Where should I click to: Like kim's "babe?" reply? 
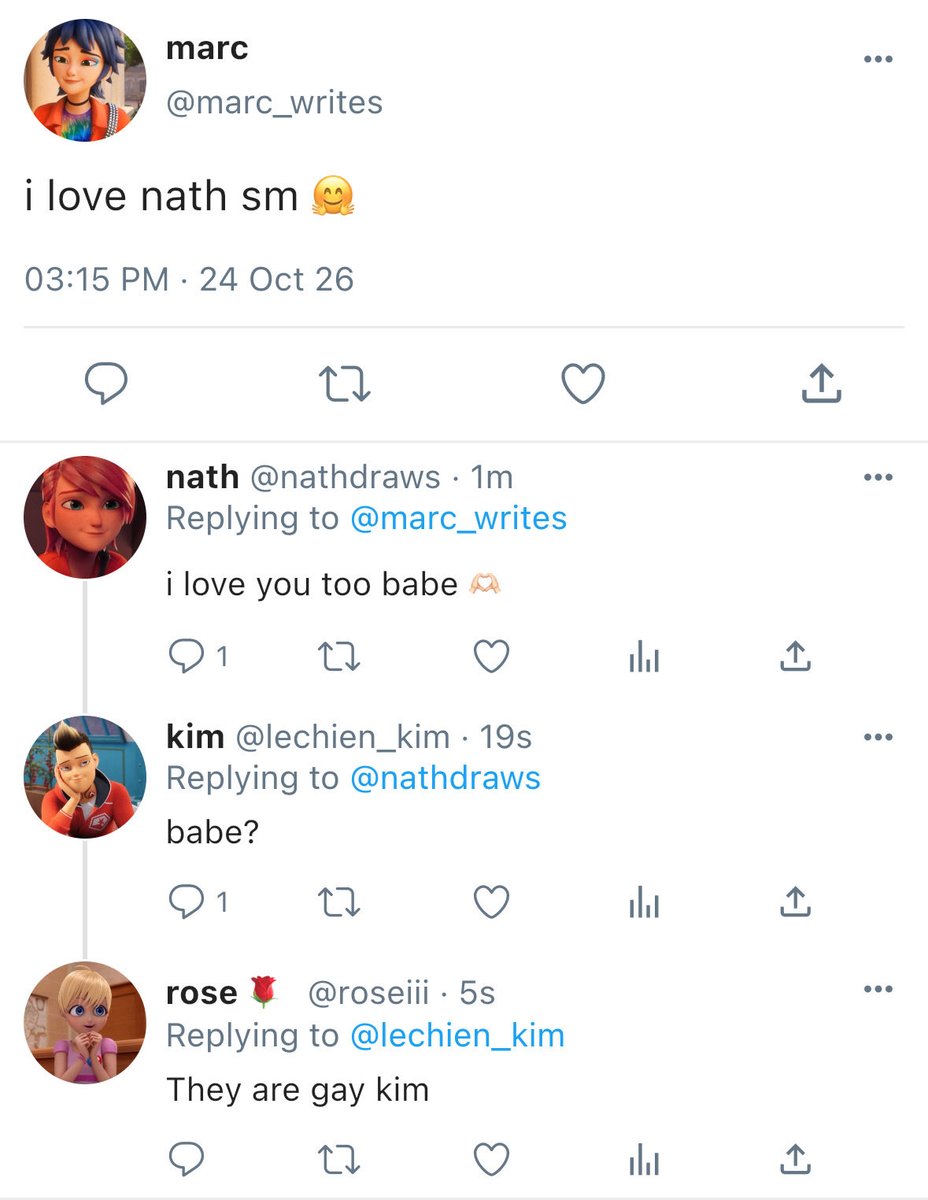point(491,903)
